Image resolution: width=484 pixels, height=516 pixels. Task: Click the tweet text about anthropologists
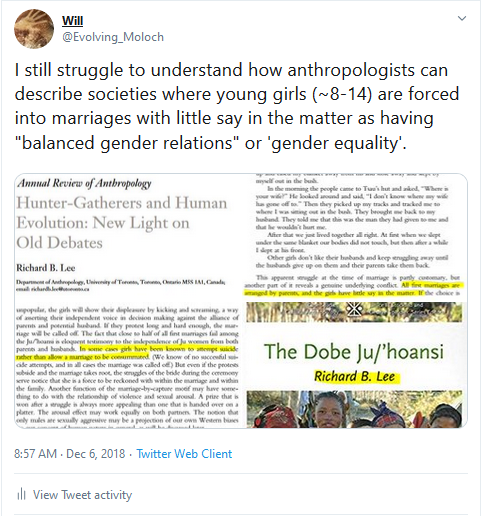click(x=237, y=106)
